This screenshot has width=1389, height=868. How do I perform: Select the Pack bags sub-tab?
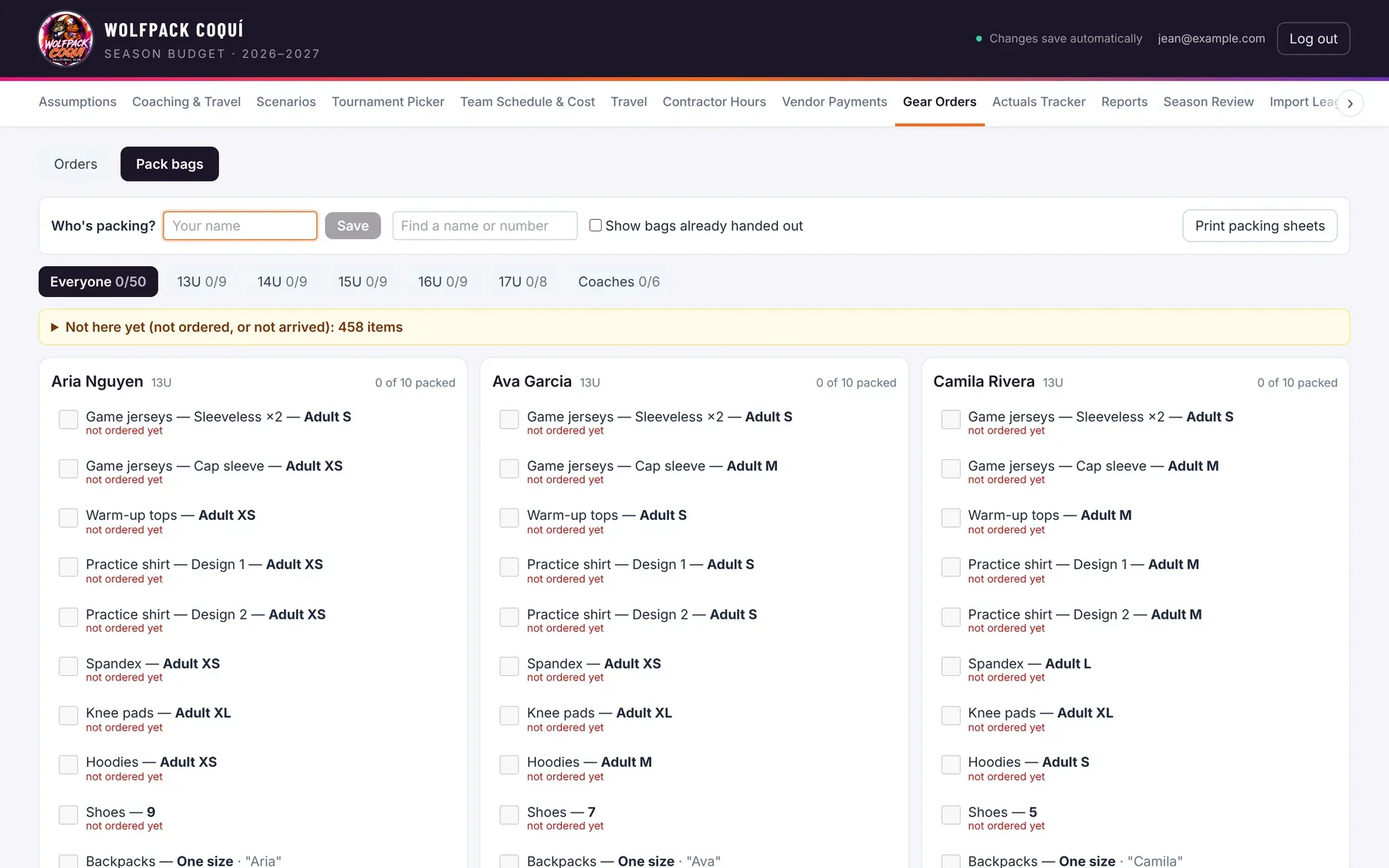pos(170,164)
